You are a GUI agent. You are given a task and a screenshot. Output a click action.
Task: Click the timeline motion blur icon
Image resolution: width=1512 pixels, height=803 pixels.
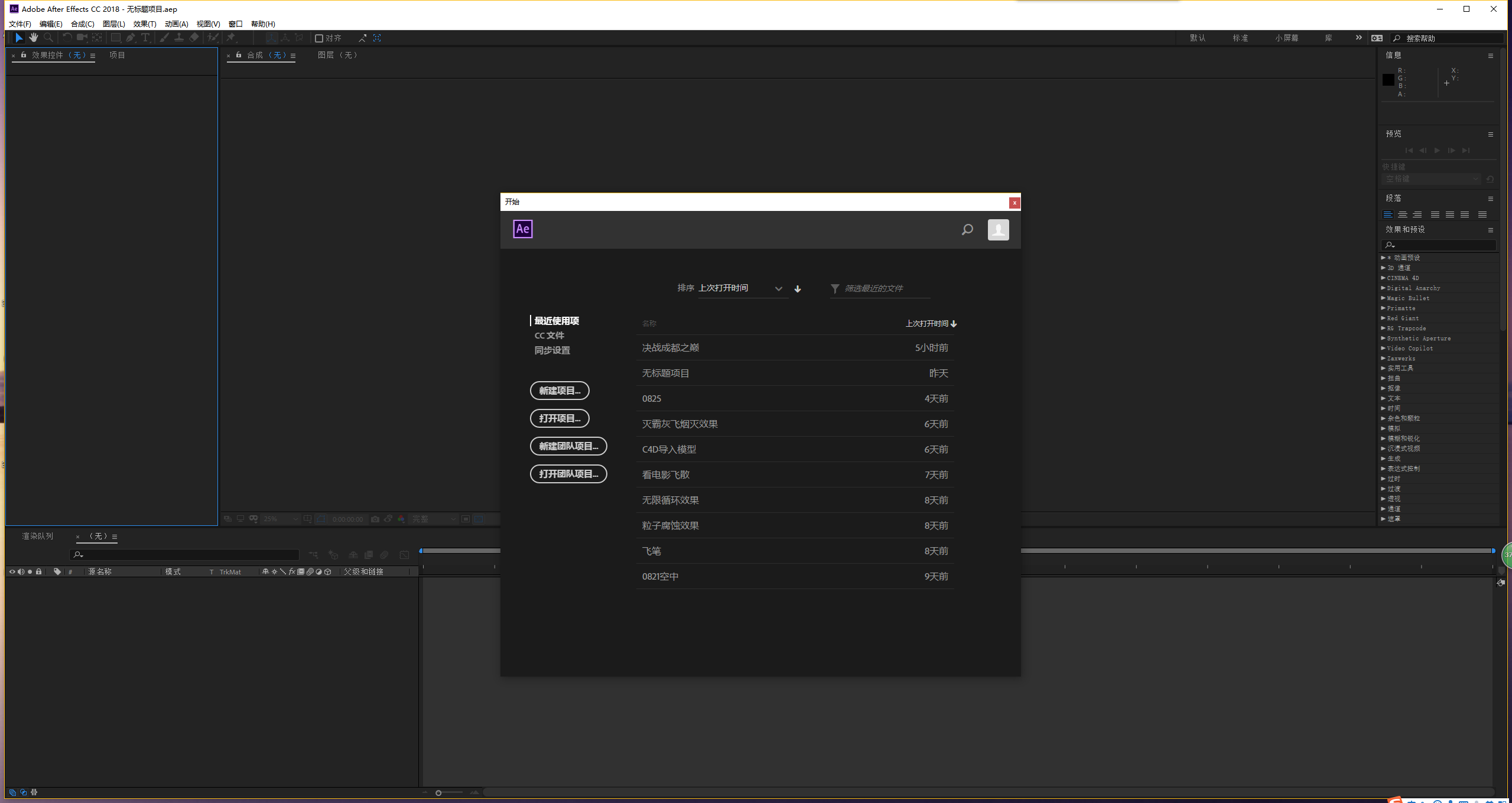[x=384, y=555]
